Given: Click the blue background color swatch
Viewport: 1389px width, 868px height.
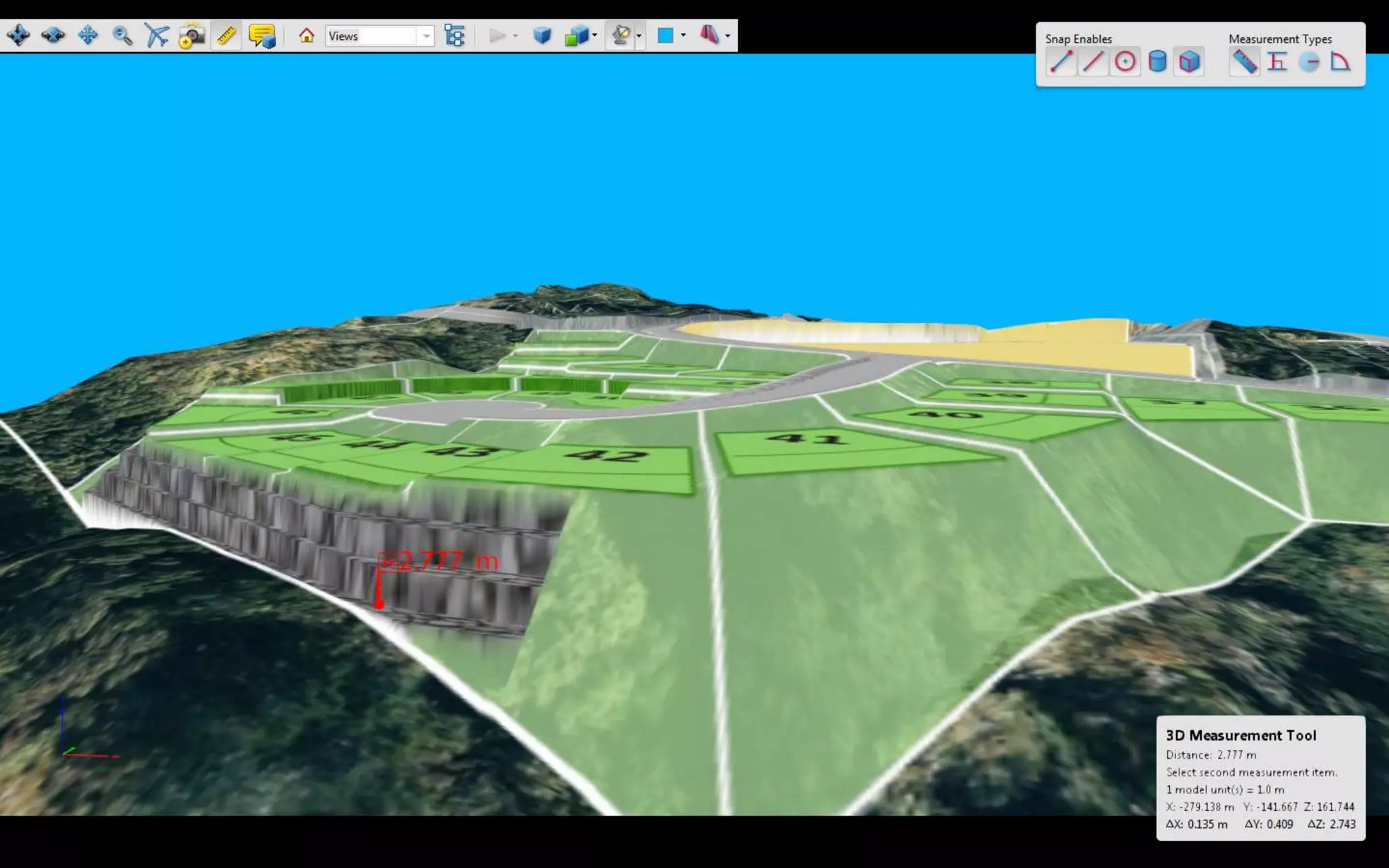Looking at the screenshot, I should click(x=665, y=35).
